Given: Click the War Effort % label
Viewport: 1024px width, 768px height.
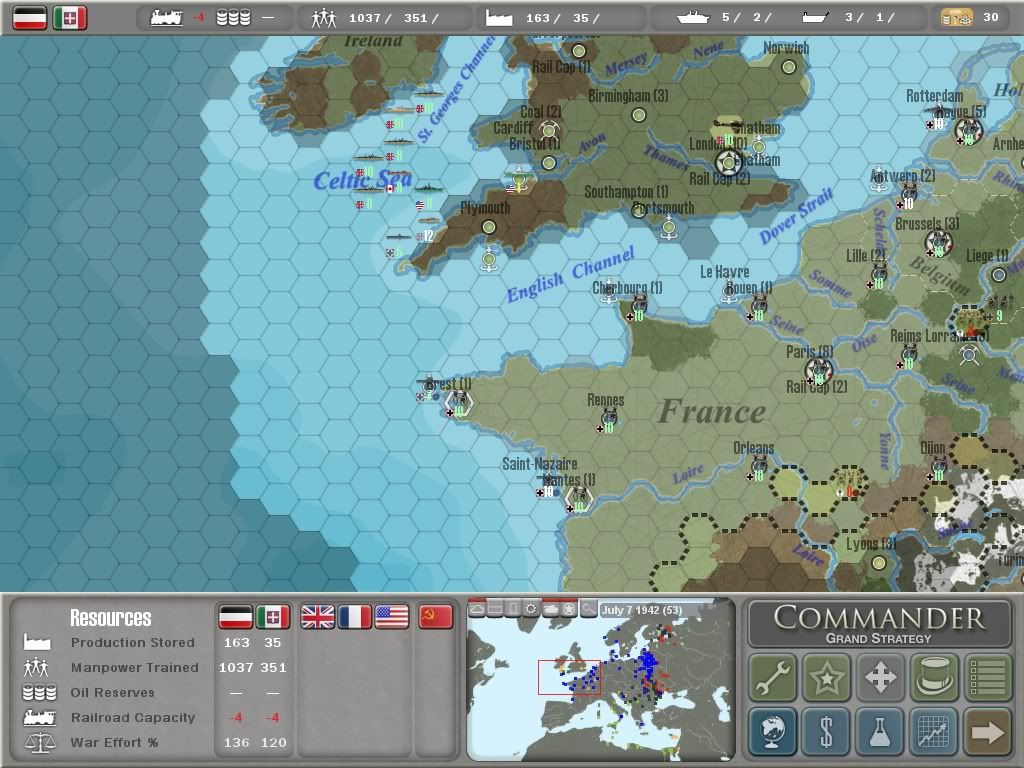Looking at the screenshot, I should 114,743.
